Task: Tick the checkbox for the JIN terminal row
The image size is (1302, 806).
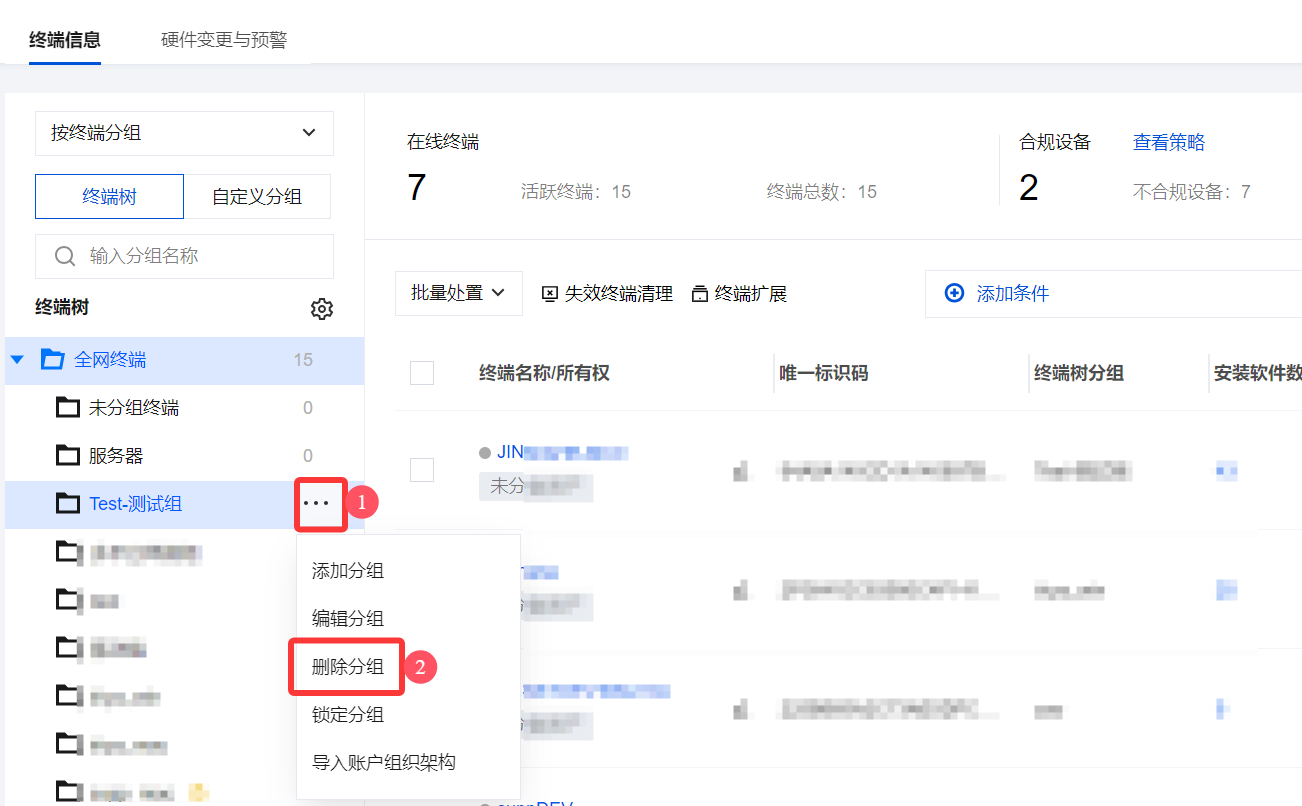Action: click(422, 470)
